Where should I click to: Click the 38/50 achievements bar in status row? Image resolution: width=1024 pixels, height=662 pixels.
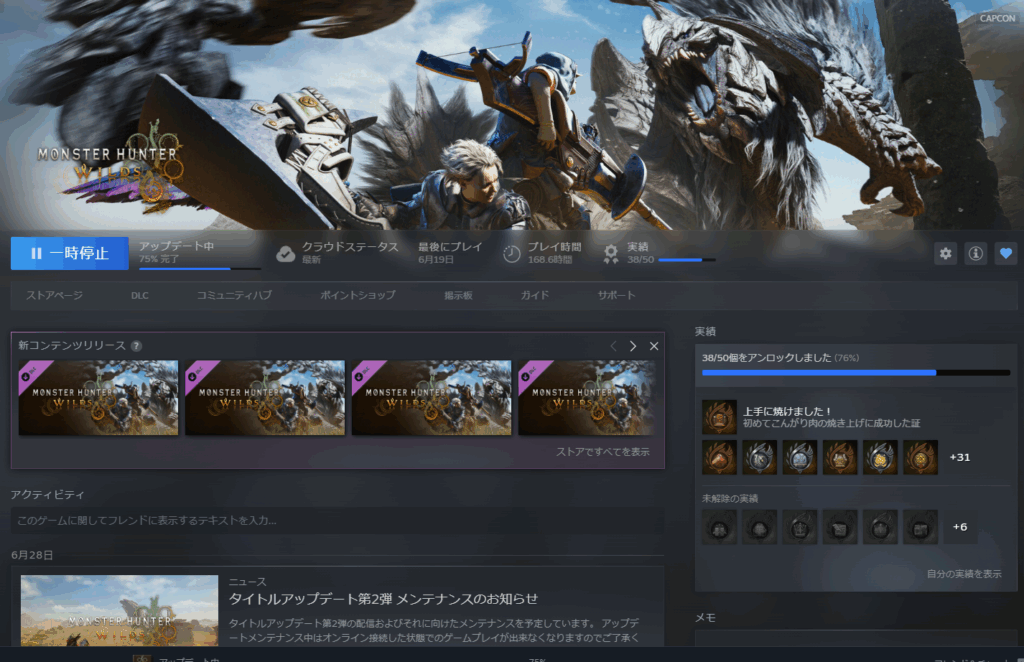(x=687, y=260)
